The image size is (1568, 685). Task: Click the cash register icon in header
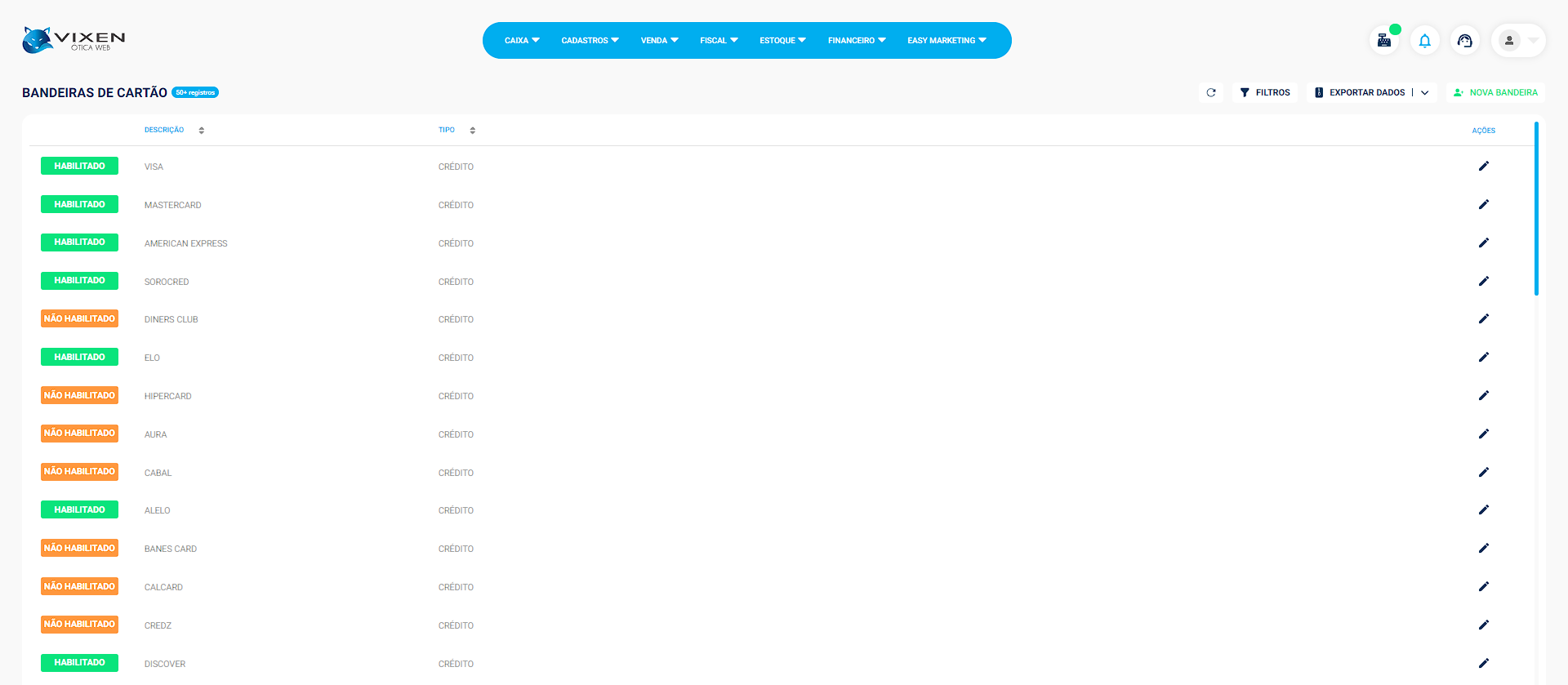[1384, 41]
